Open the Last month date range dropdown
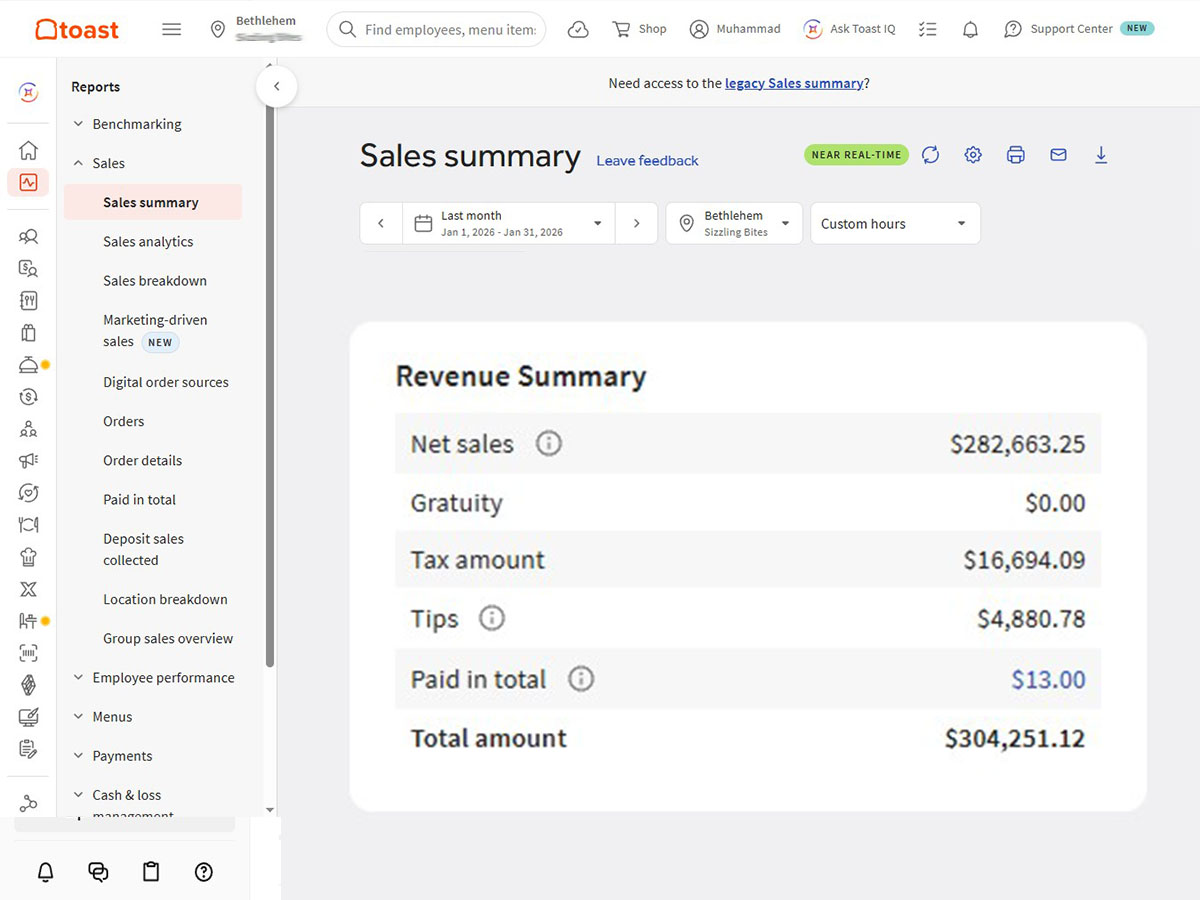The width and height of the screenshot is (1200, 900). click(509, 223)
